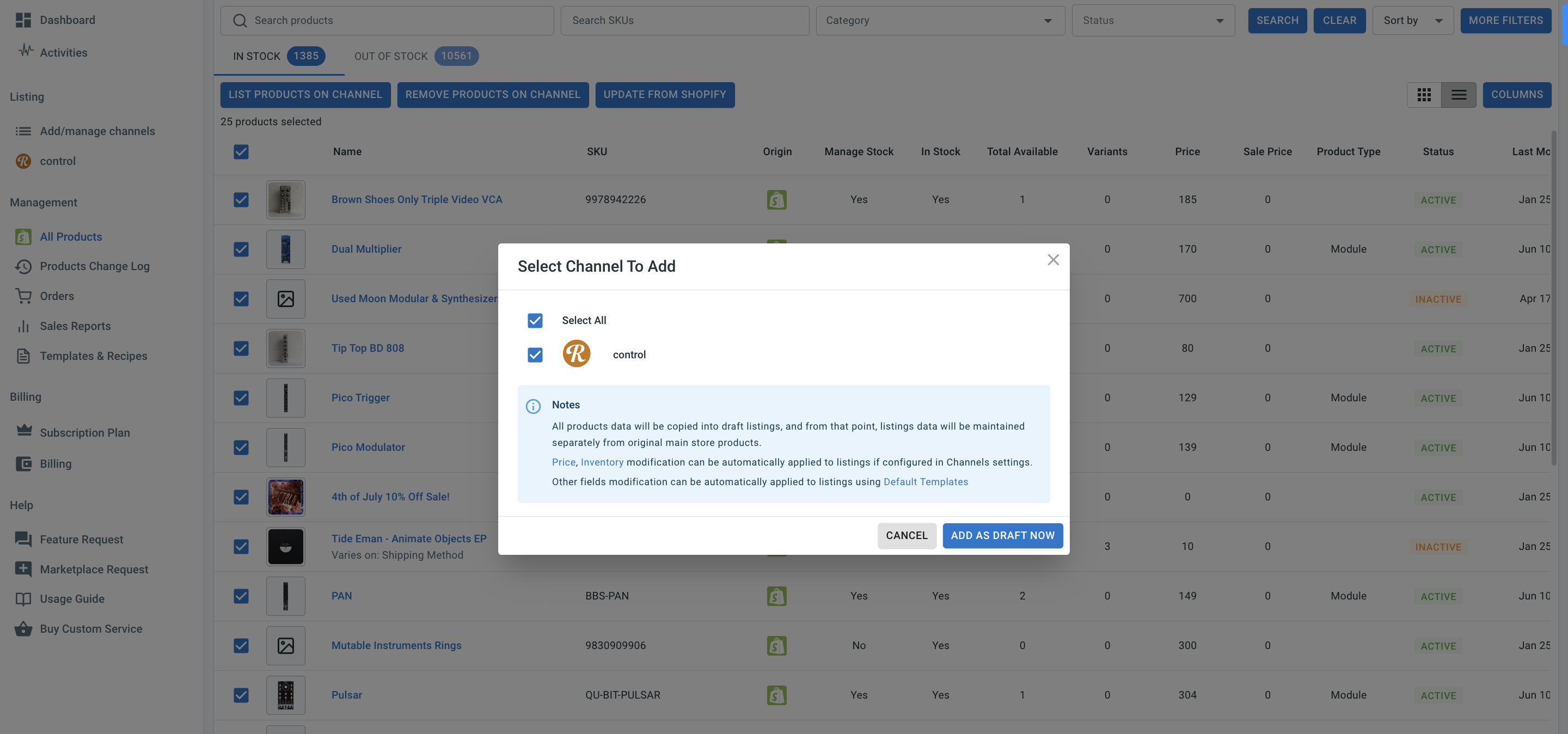Select the IN STOCK tab
1568x734 pixels.
click(278, 56)
